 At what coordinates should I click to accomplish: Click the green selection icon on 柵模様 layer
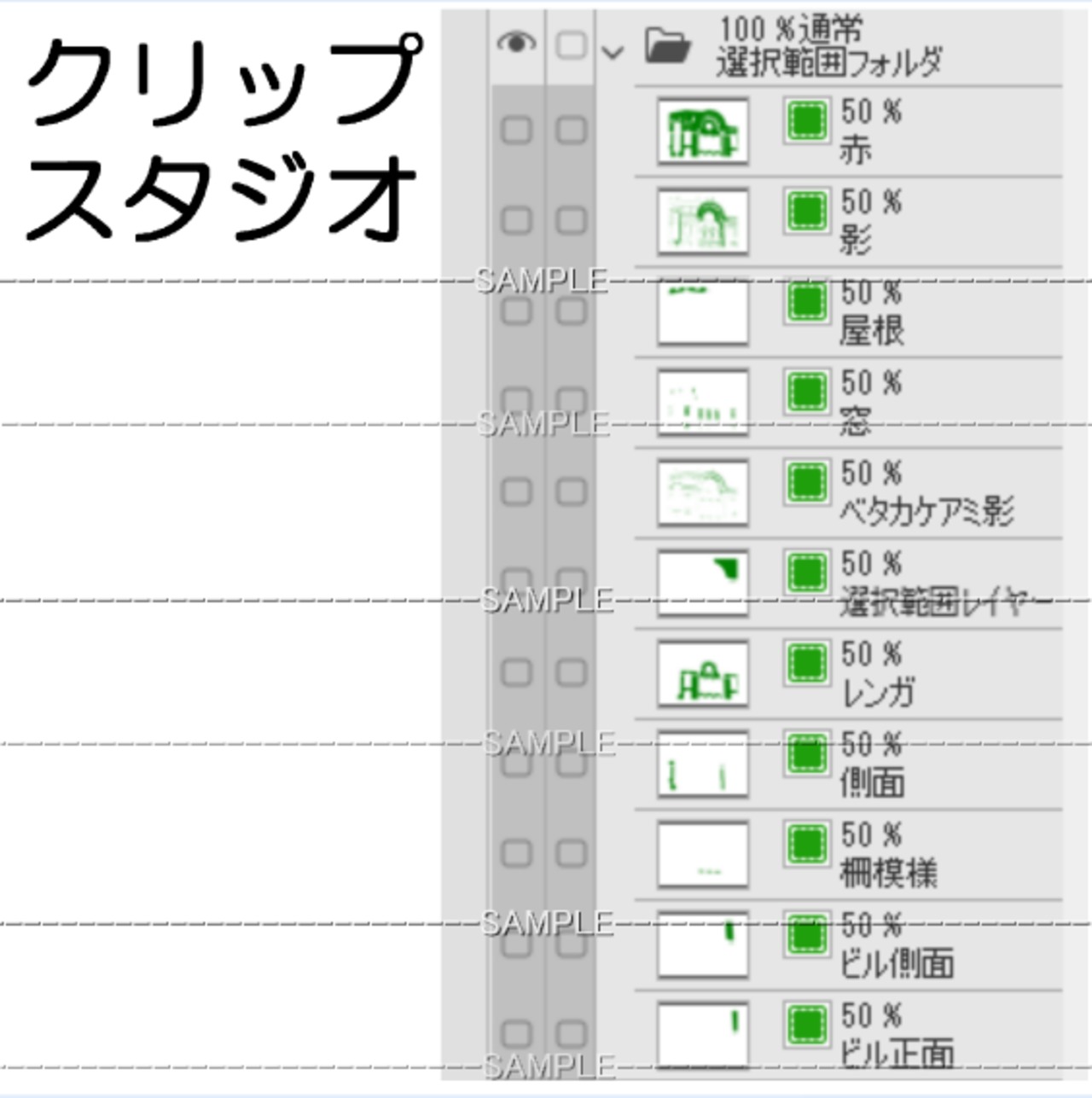pyautogui.click(x=806, y=844)
